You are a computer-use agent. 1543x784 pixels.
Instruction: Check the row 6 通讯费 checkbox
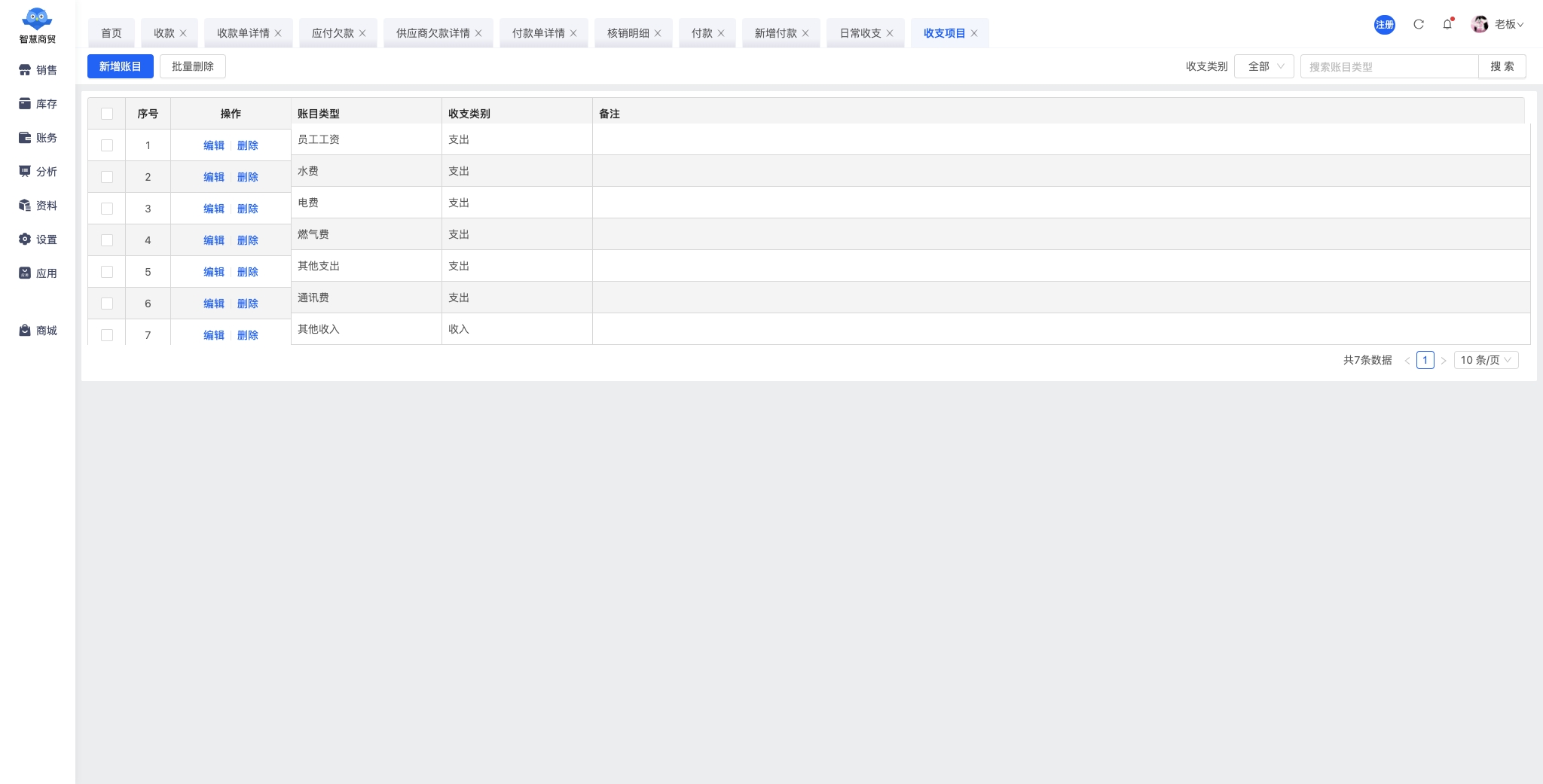(107, 304)
